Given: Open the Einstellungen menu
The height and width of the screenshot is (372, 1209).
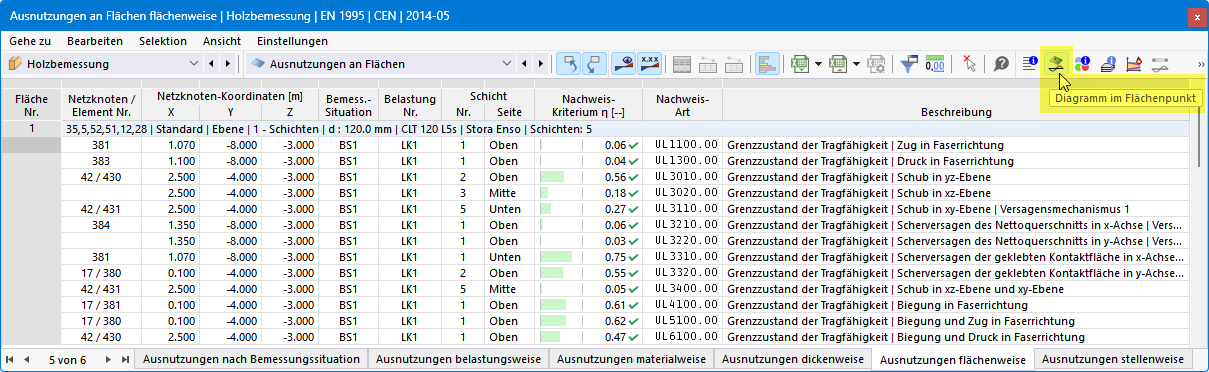Looking at the screenshot, I should coord(292,41).
